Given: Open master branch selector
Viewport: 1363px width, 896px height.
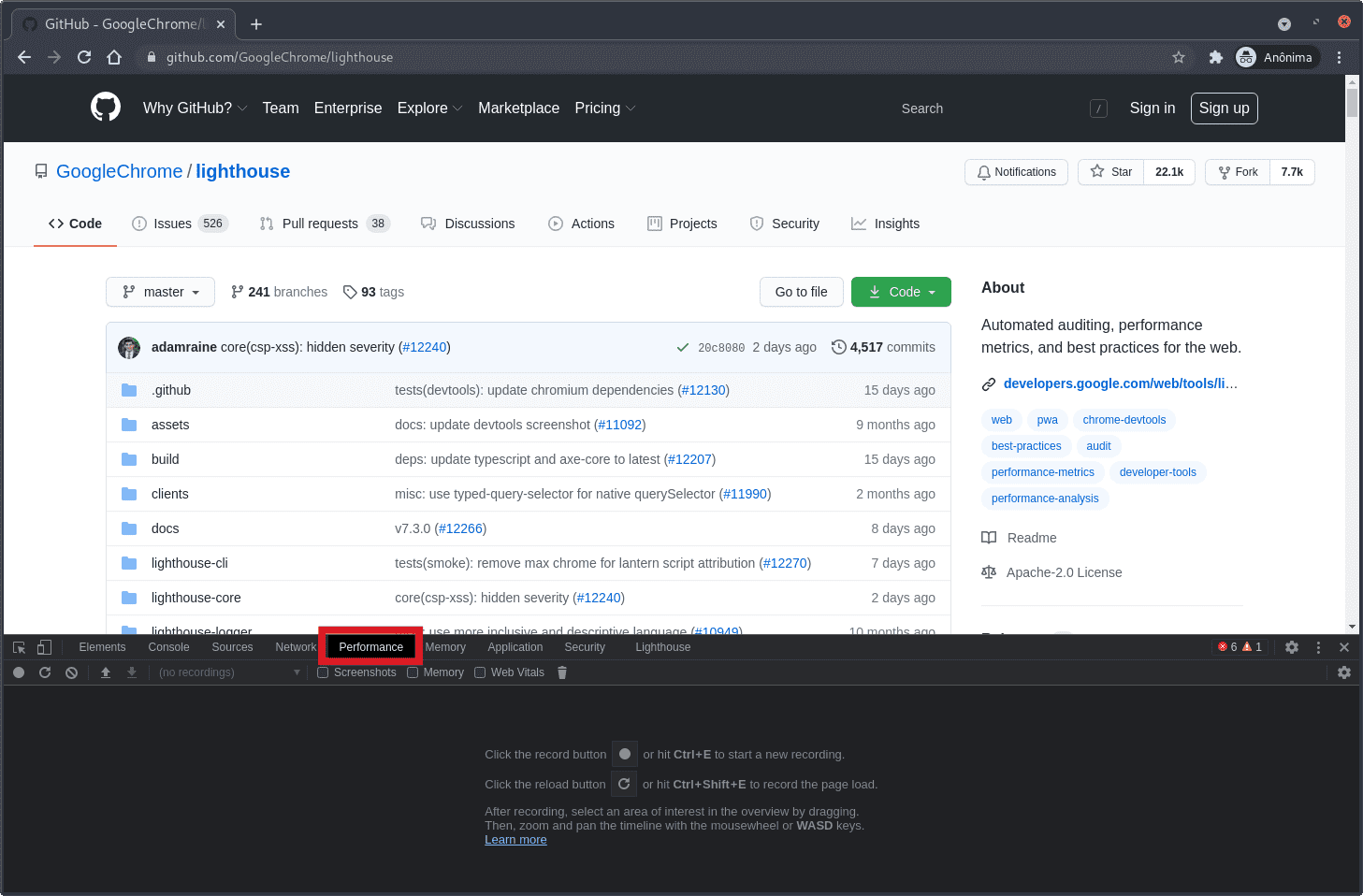Looking at the screenshot, I should tap(160, 292).
